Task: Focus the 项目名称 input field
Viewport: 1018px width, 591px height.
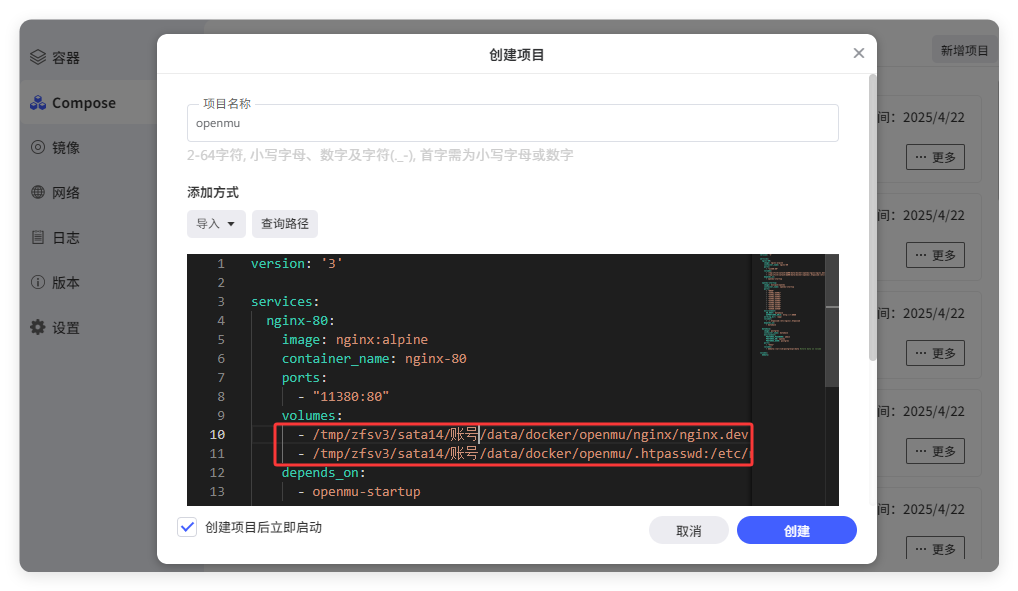Action: tap(513, 123)
